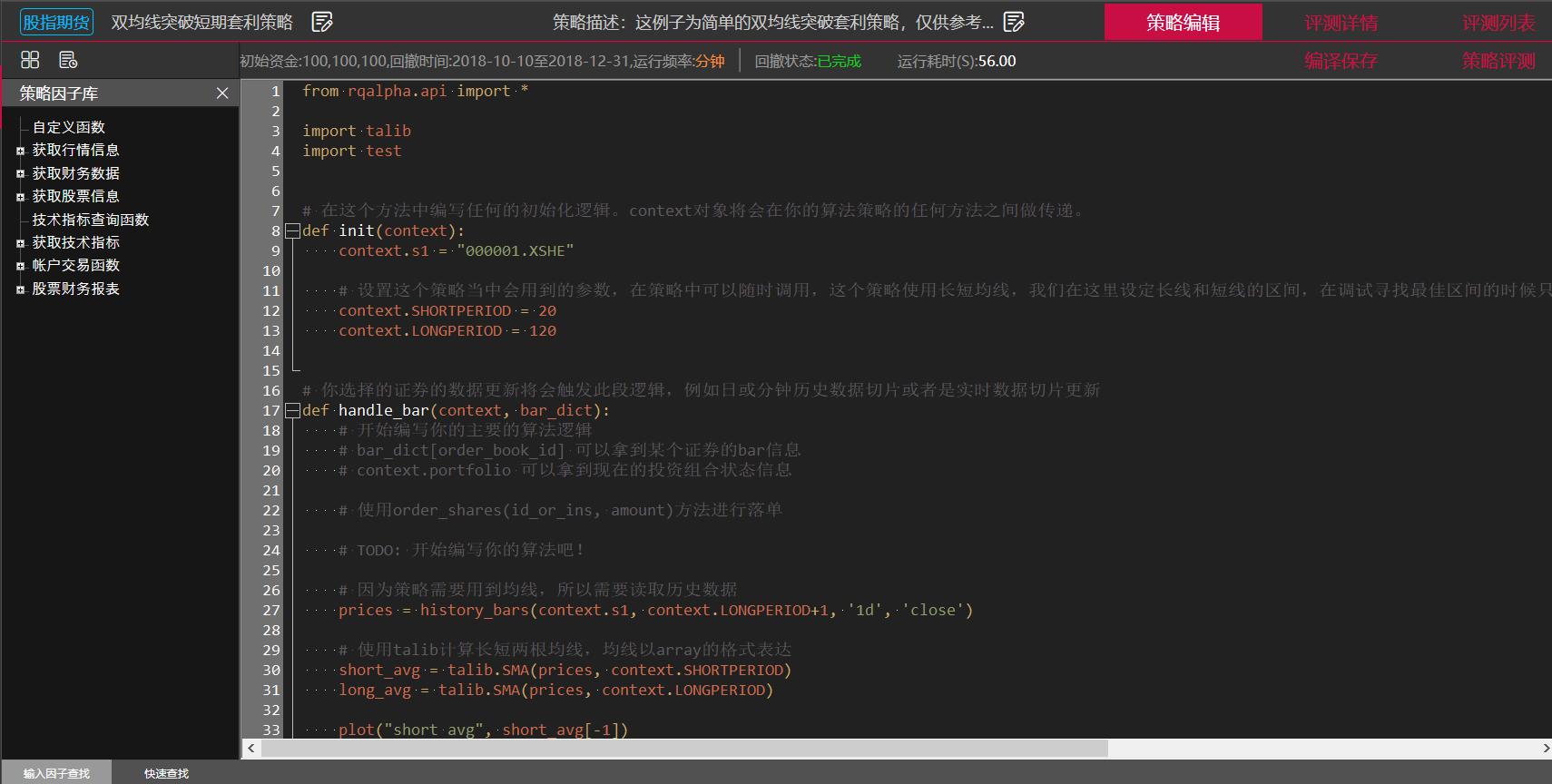Switch to the 策略编辑 tab
This screenshot has height=784, width=1552.
coord(1183,23)
